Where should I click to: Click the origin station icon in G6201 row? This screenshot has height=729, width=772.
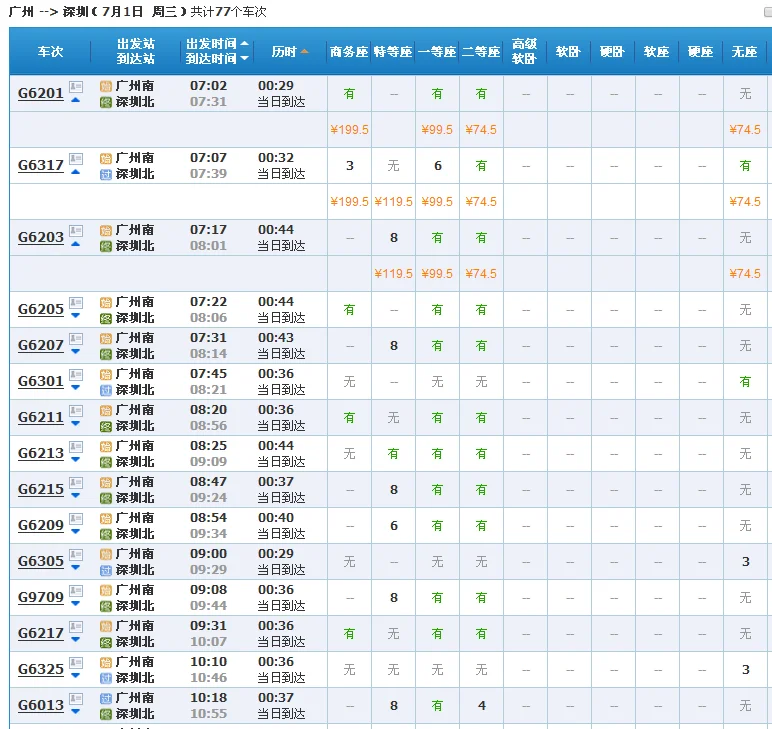coord(106,87)
